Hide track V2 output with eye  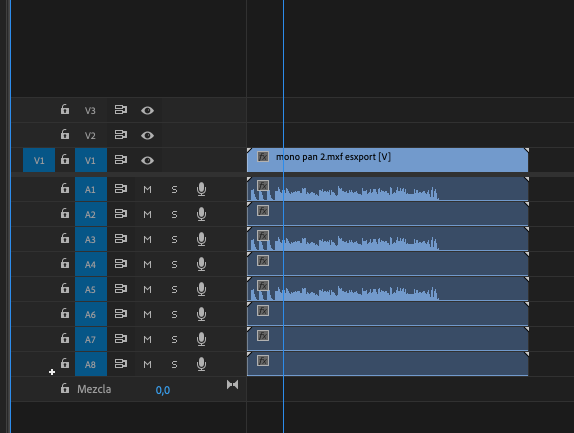coord(147,135)
